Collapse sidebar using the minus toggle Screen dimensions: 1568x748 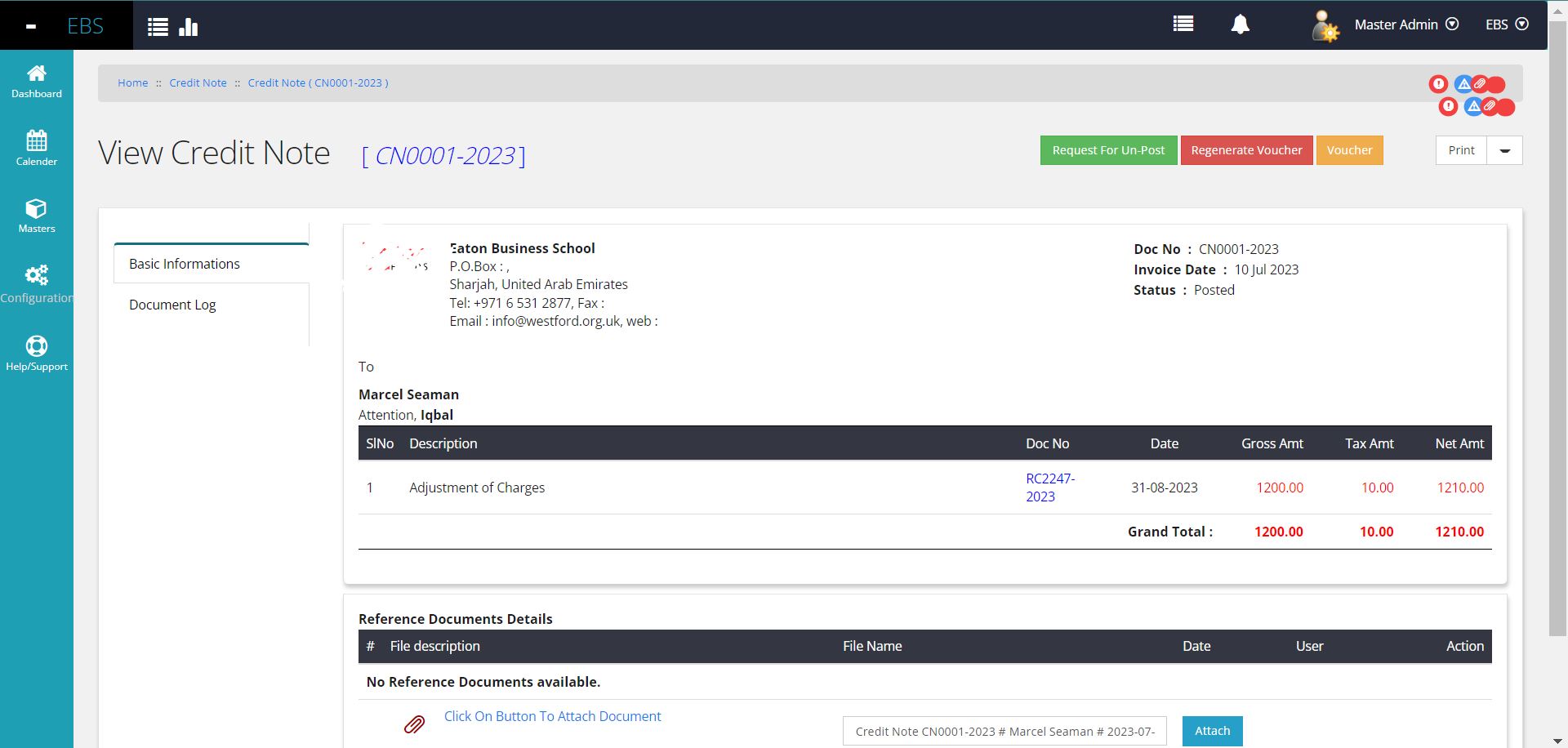31,26
